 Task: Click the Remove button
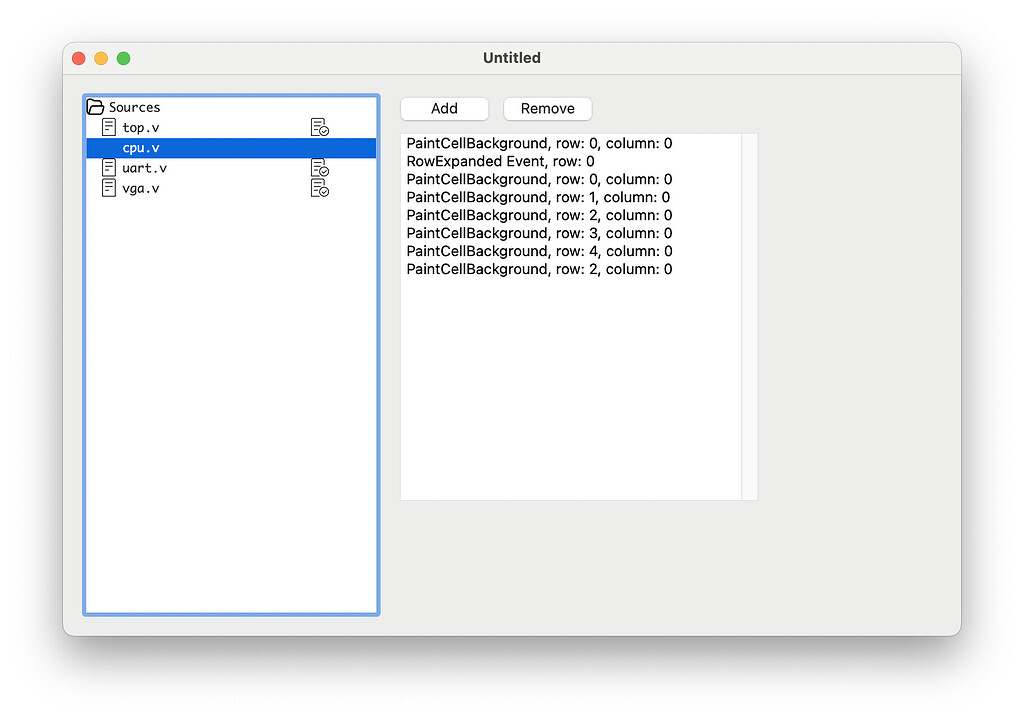tap(547, 108)
